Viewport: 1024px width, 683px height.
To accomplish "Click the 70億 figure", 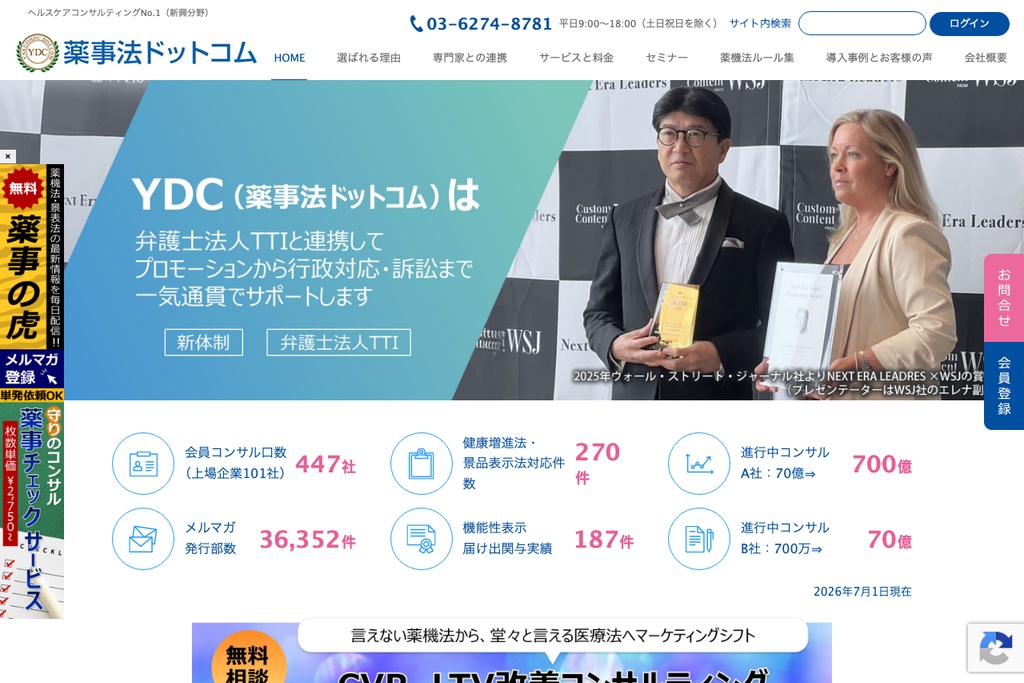I will click(x=889, y=539).
